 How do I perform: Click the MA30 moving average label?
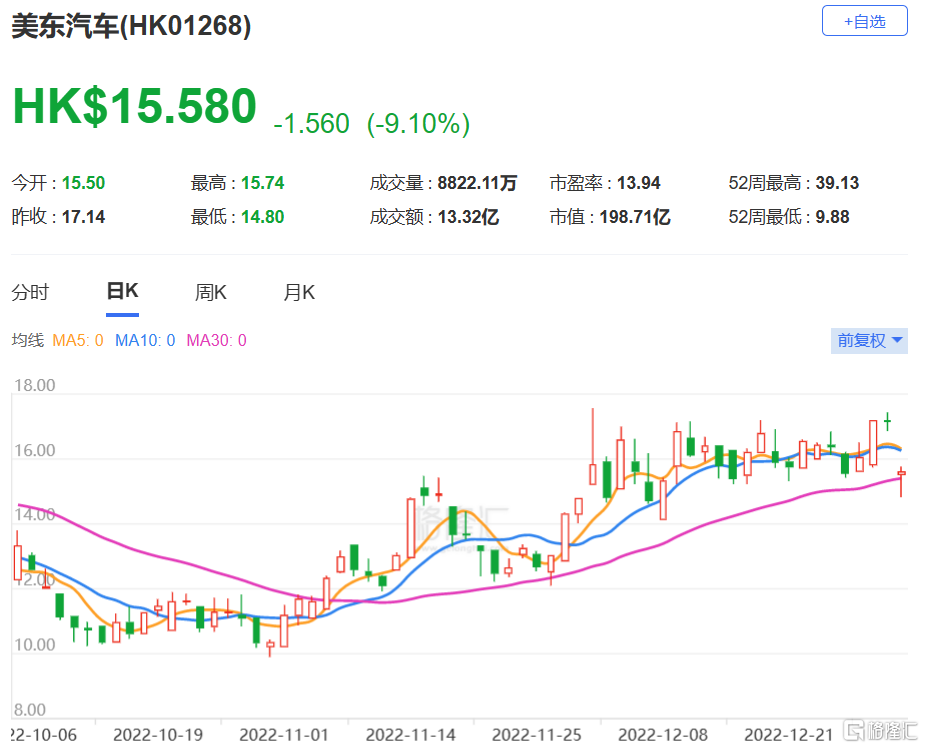pos(217,340)
